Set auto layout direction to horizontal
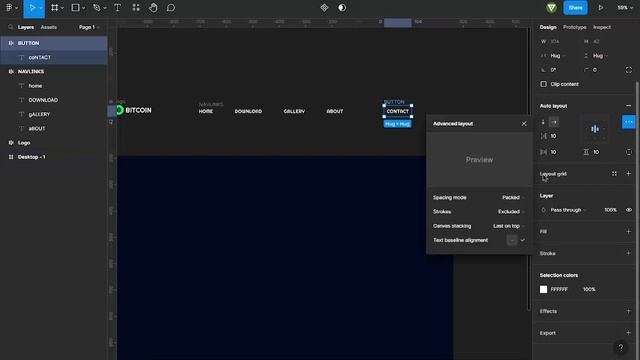 554,122
